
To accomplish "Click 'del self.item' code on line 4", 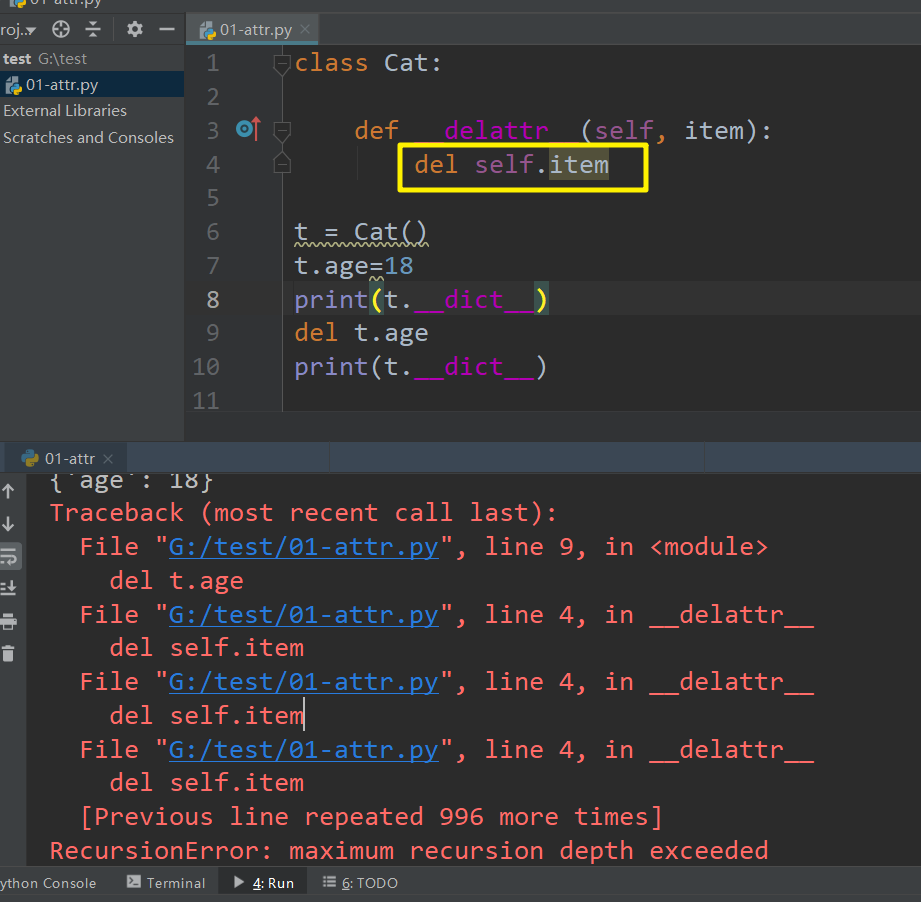I will point(511,164).
